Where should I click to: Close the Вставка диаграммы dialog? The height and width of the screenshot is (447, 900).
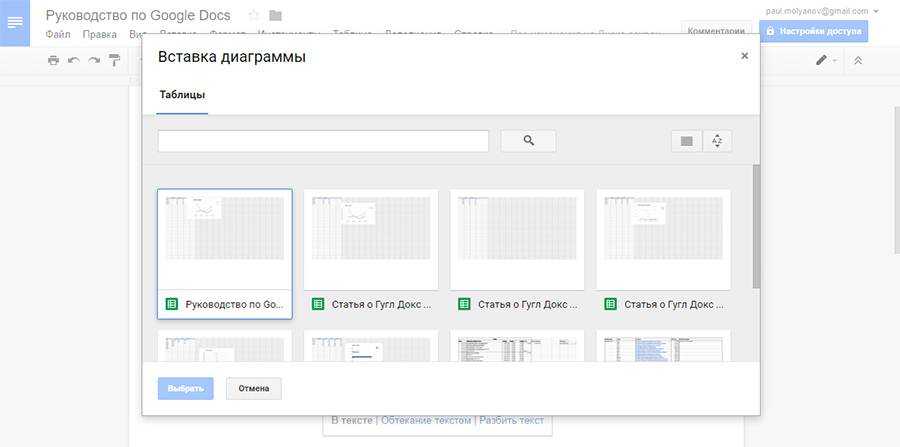pos(744,56)
